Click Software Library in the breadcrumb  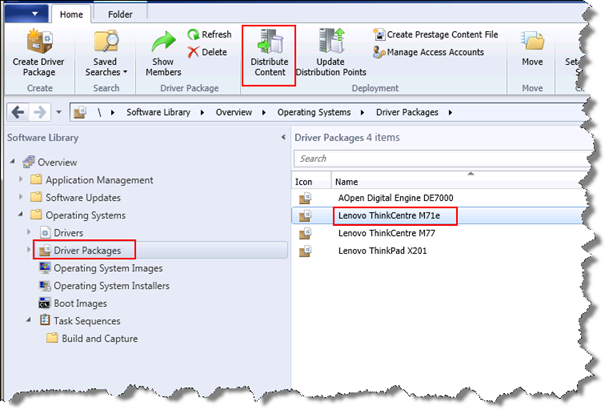(158, 112)
